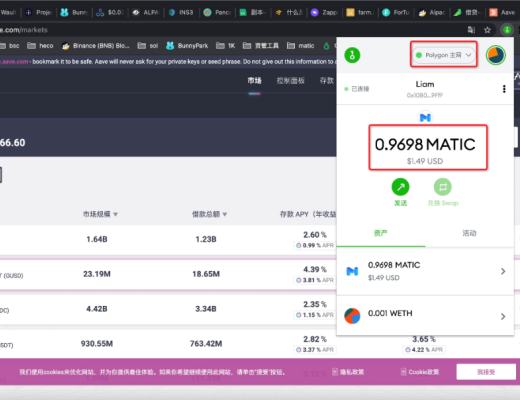Image resolution: width=520 pixels, height=400 pixels.
Task: Select the Markets tab on the Aave page
Action: click(254, 81)
